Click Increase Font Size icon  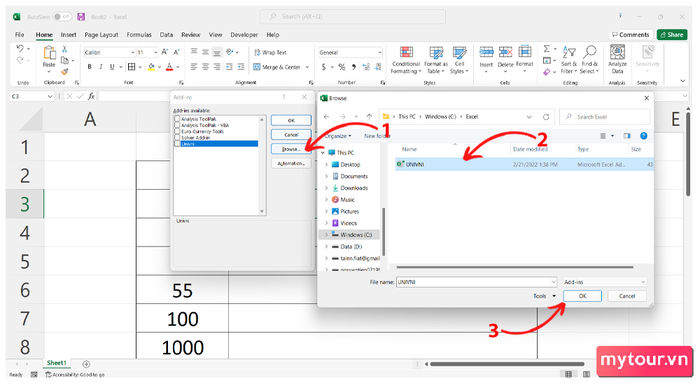[x=165, y=52]
